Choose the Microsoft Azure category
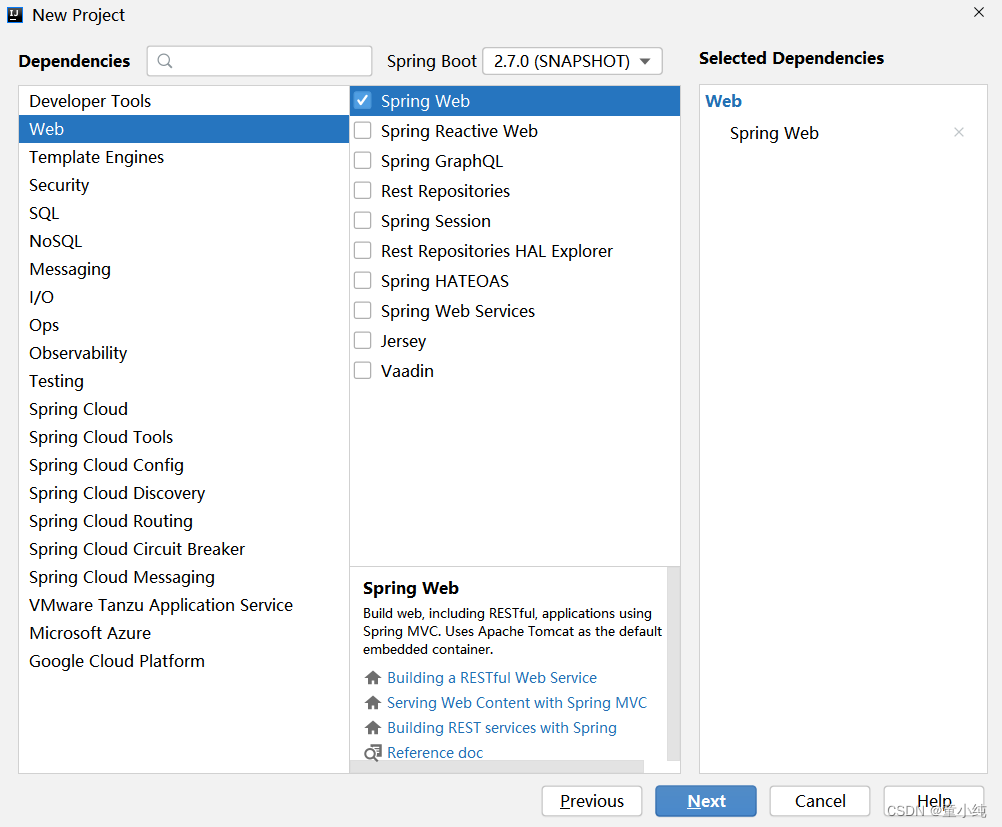 pyautogui.click(x=184, y=633)
